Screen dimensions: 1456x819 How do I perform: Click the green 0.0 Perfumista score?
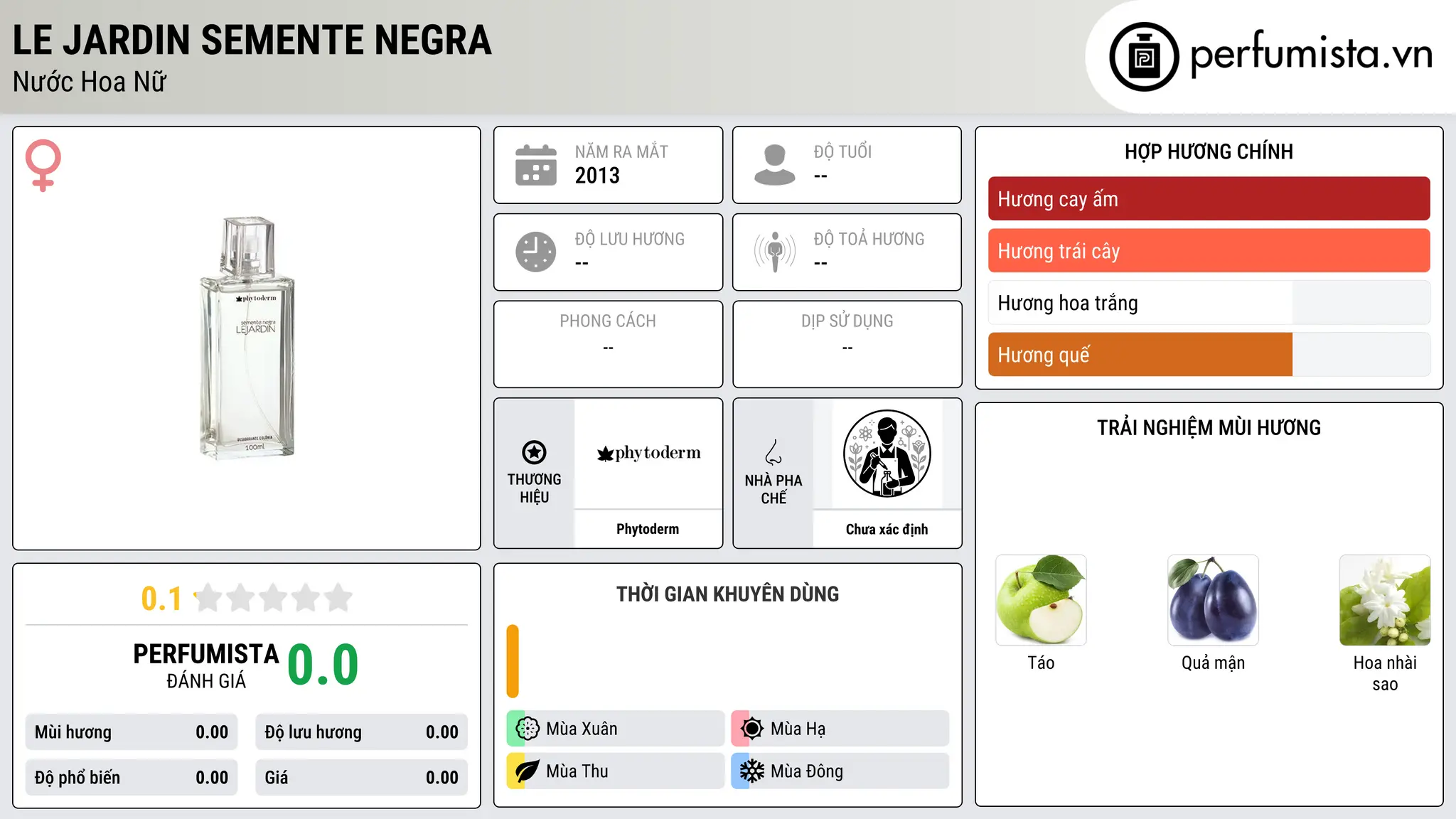pyautogui.click(x=323, y=665)
